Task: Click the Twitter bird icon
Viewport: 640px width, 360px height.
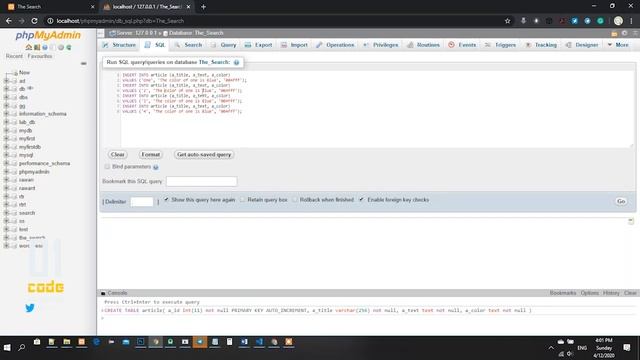Action: coord(30,308)
